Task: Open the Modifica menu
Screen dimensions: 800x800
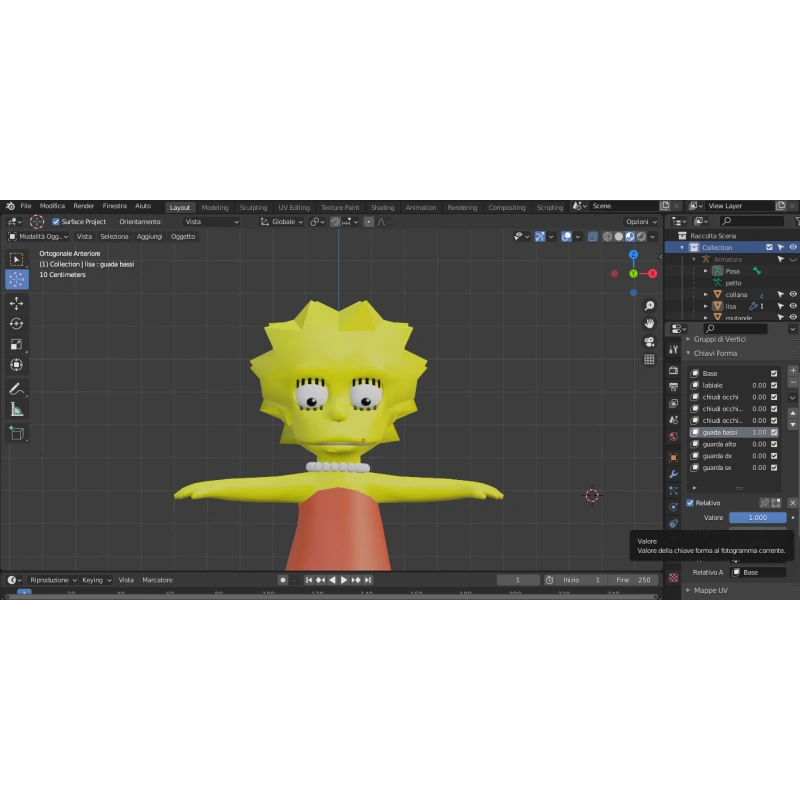Action: click(52, 206)
